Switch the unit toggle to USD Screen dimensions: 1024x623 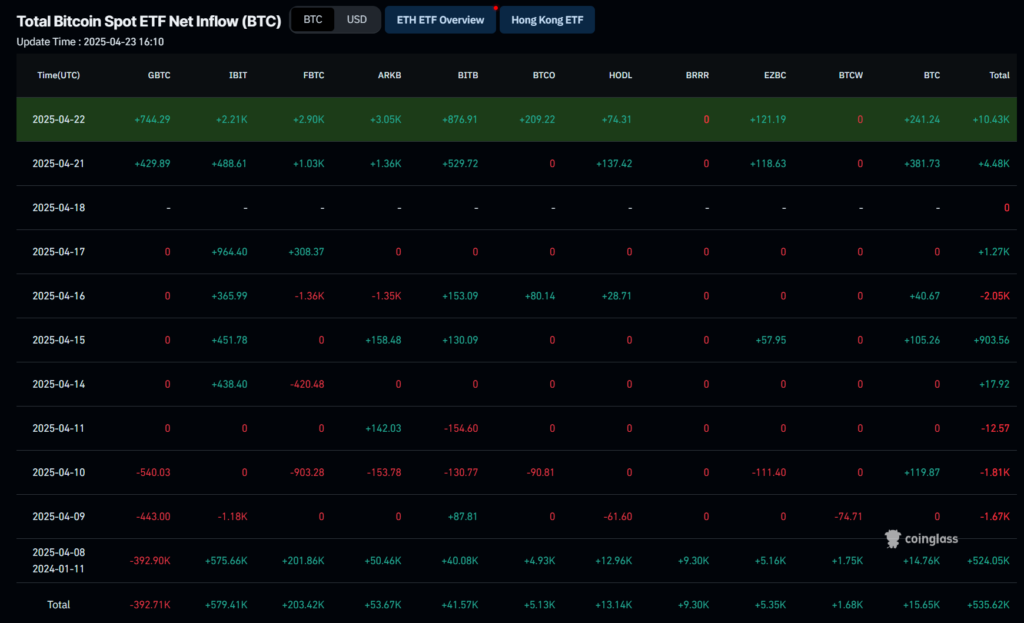pyautogui.click(x=357, y=20)
